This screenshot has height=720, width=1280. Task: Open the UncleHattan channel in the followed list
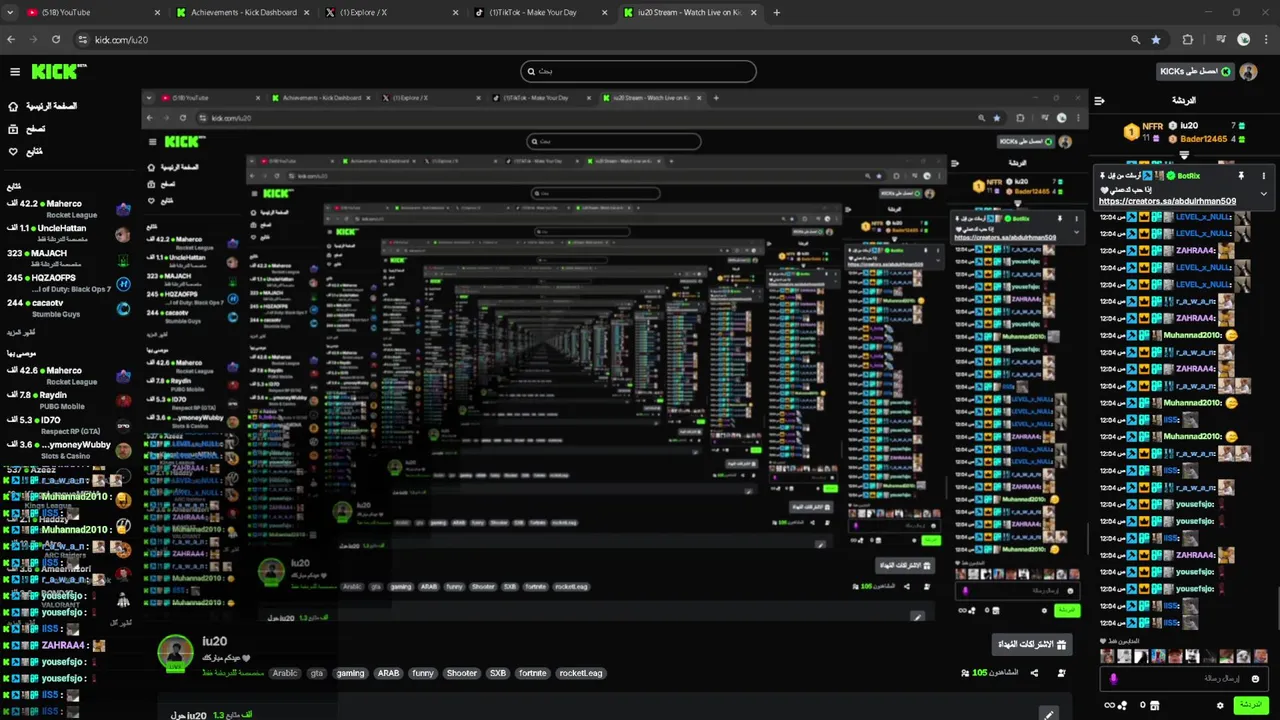coord(68,234)
